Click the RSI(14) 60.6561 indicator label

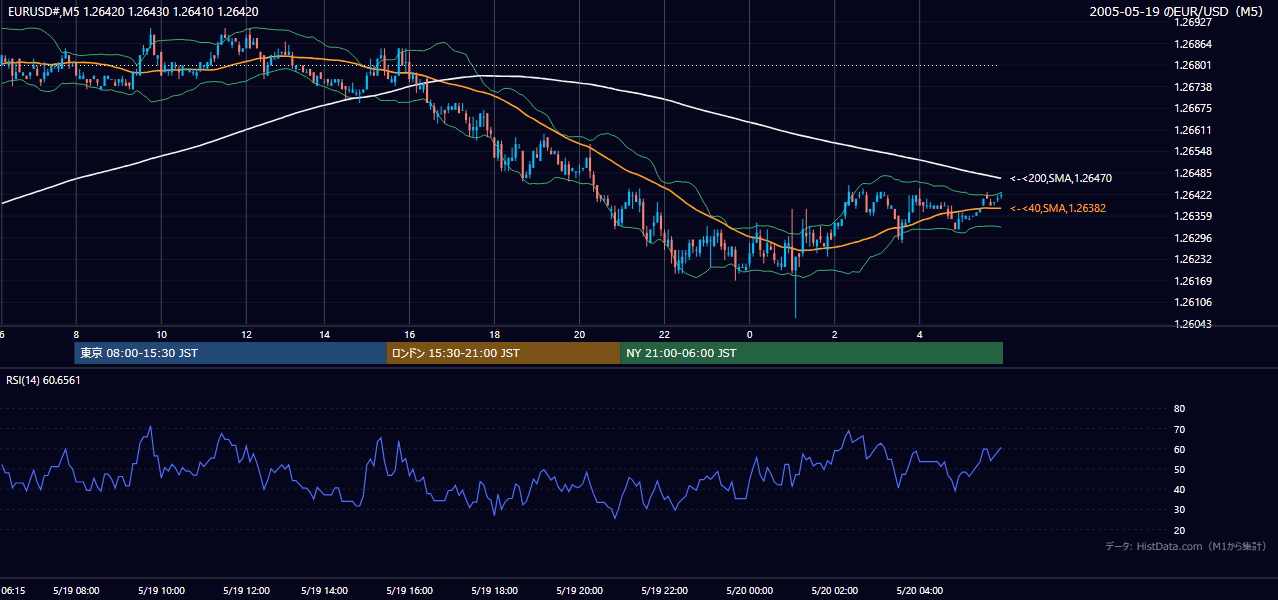click(x=43, y=380)
